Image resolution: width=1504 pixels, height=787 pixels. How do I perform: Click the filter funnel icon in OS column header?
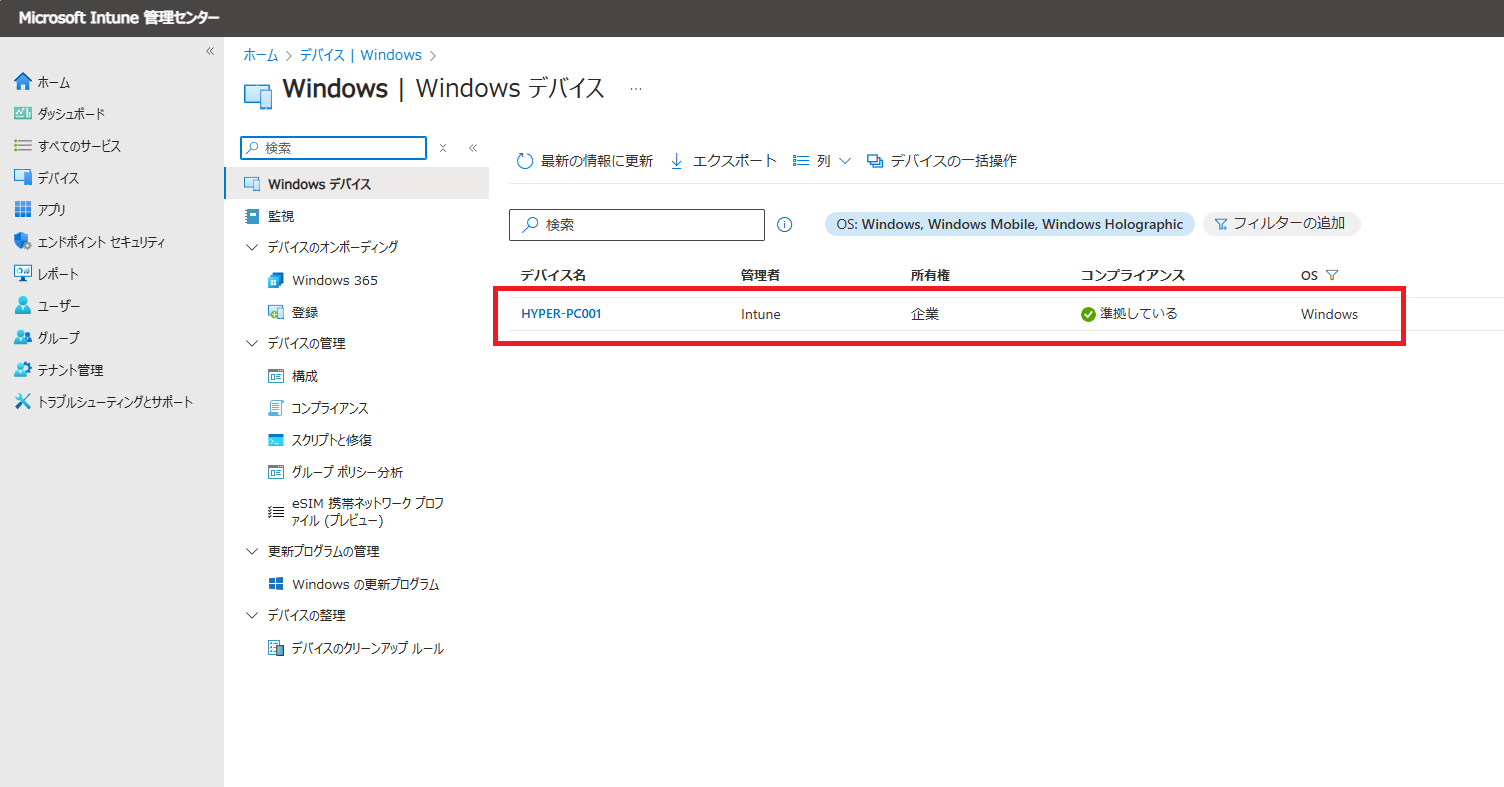pos(1331,275)
